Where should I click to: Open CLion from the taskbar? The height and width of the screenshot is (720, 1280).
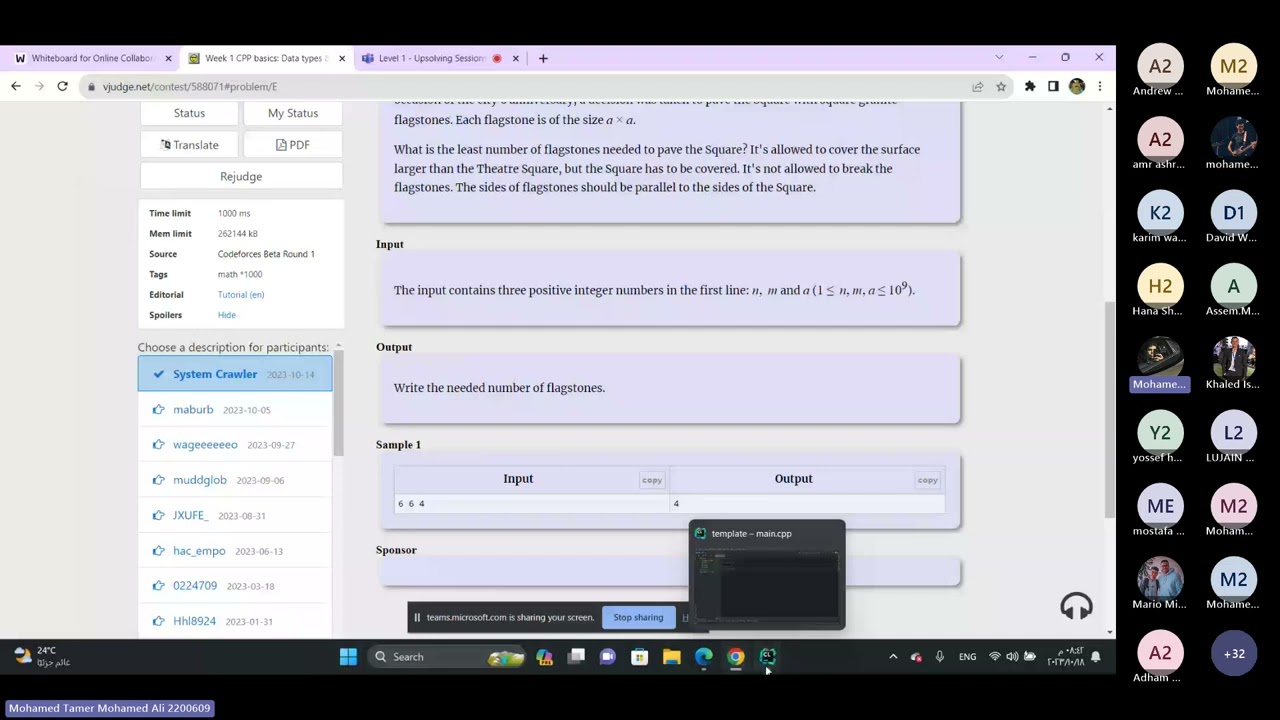pos(768,657)
